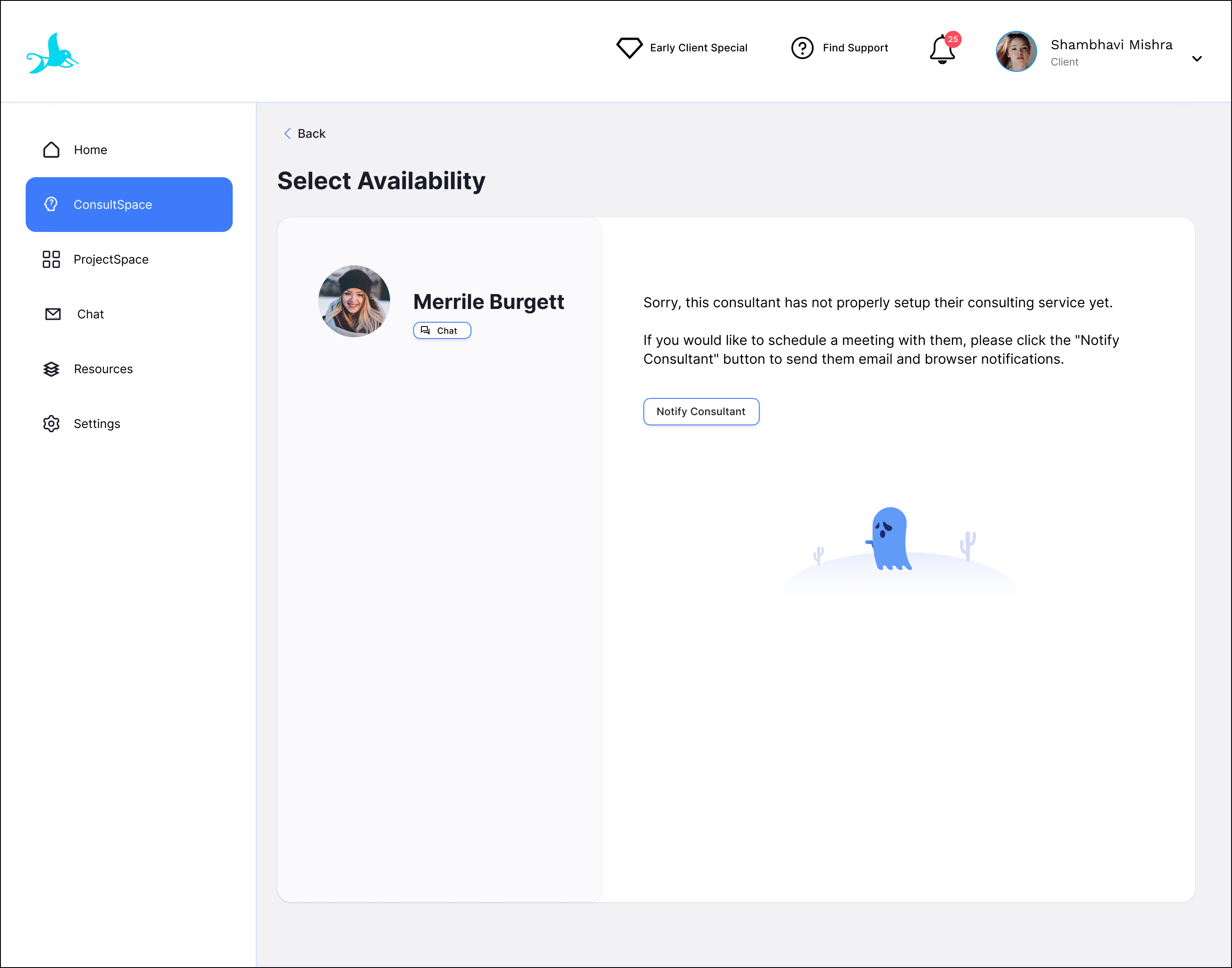Click the Find Support question mark icon
Image resolution: width=1232 pixels, height=968 pixels.
point(802,48)
